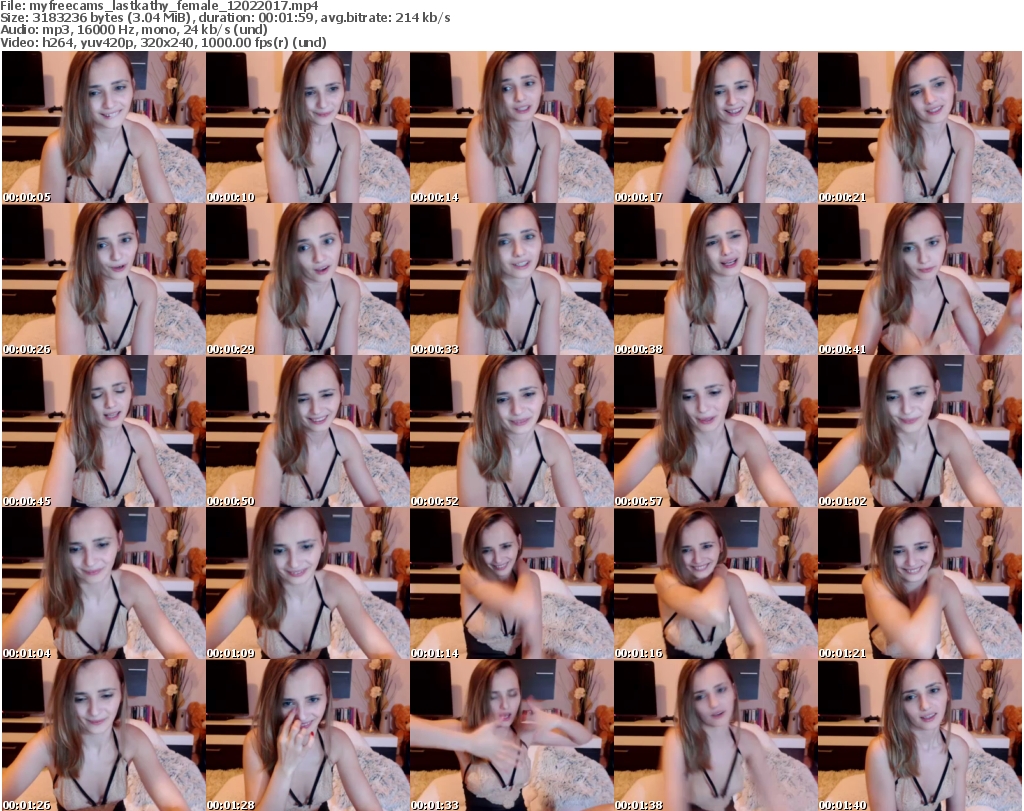
Task: Open the thumbnail timestamped 00:00:10
Action: tap(308, 127)
